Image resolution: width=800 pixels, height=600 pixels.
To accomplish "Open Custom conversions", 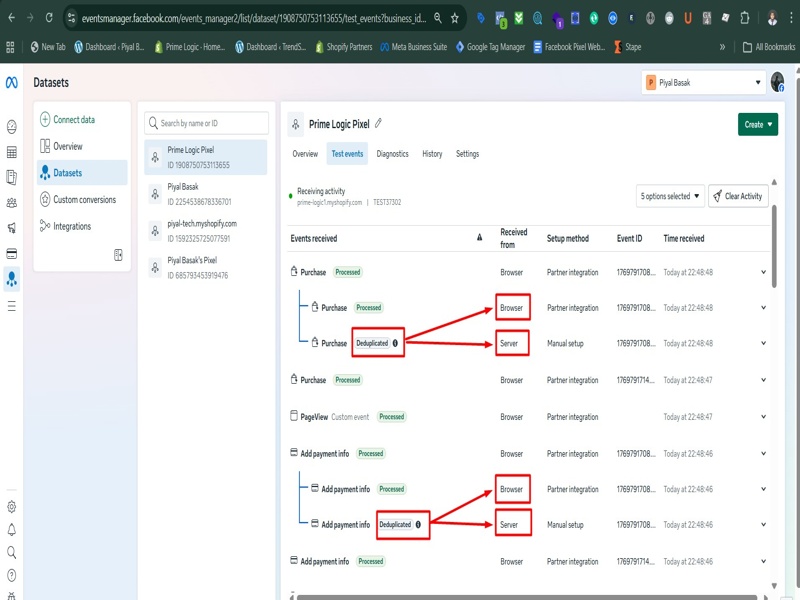I will coord(82,199).
